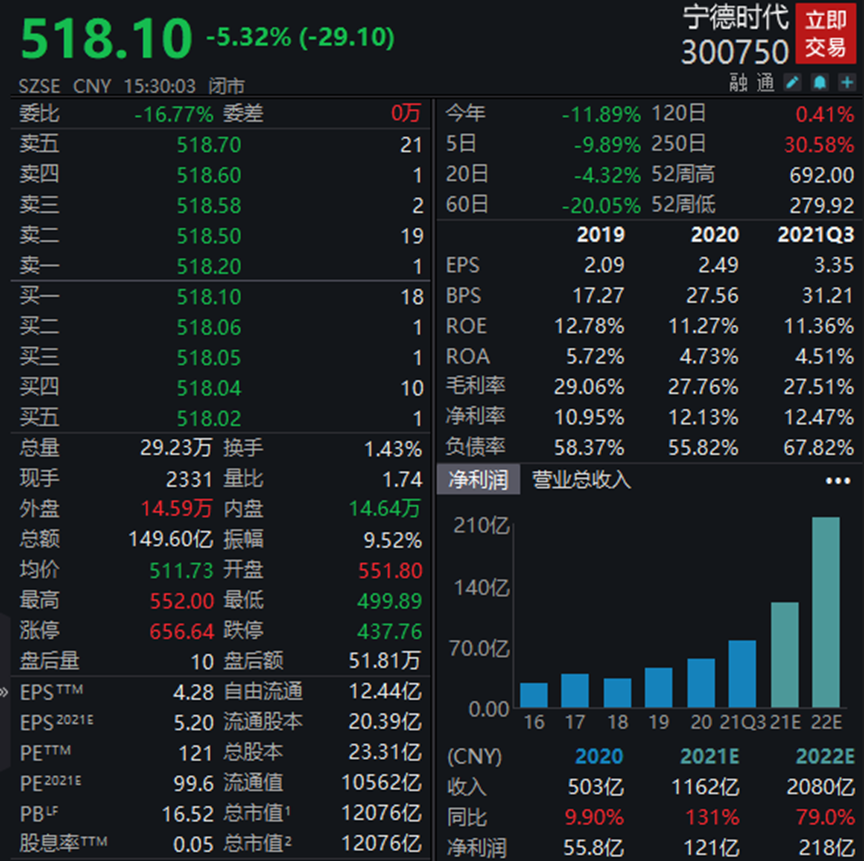The width and height of the screenshot is (864, 861).
Task: Select sell-three price 518.58
Action: tap(209, 205)
